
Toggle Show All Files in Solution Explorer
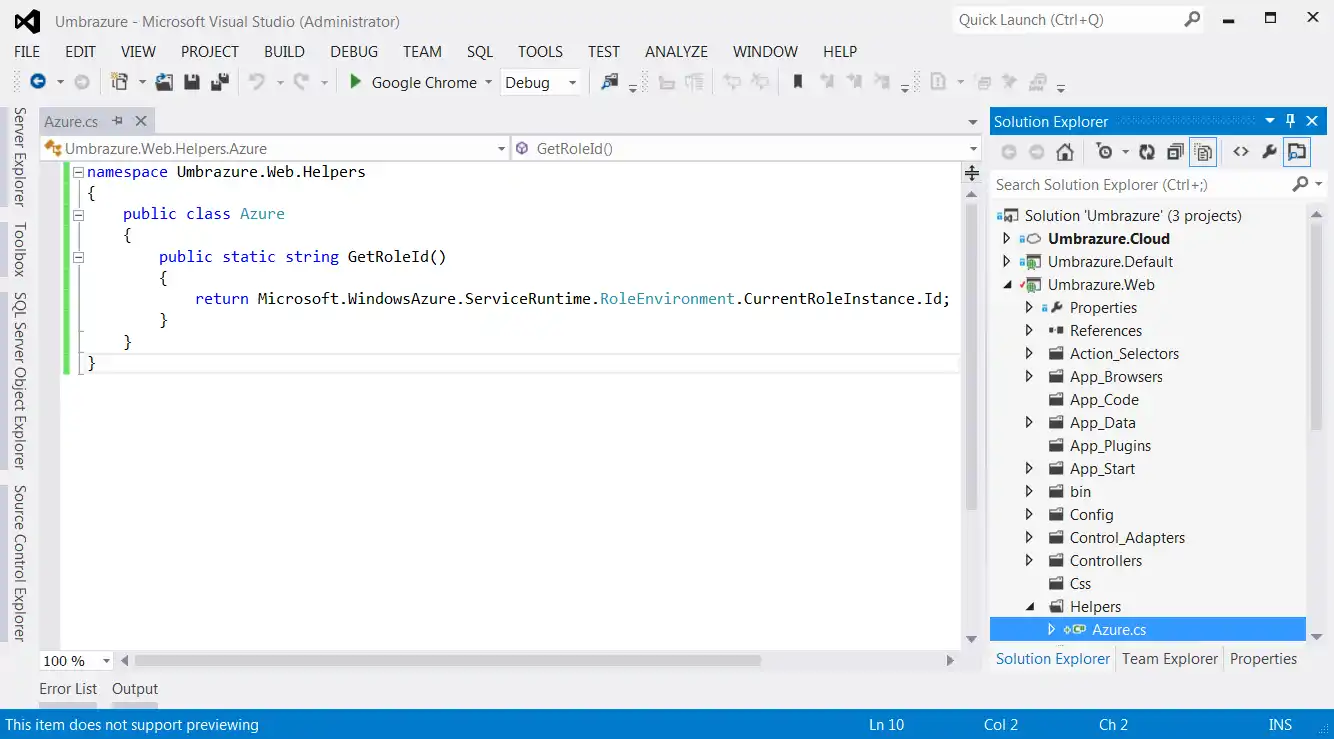1203,152
